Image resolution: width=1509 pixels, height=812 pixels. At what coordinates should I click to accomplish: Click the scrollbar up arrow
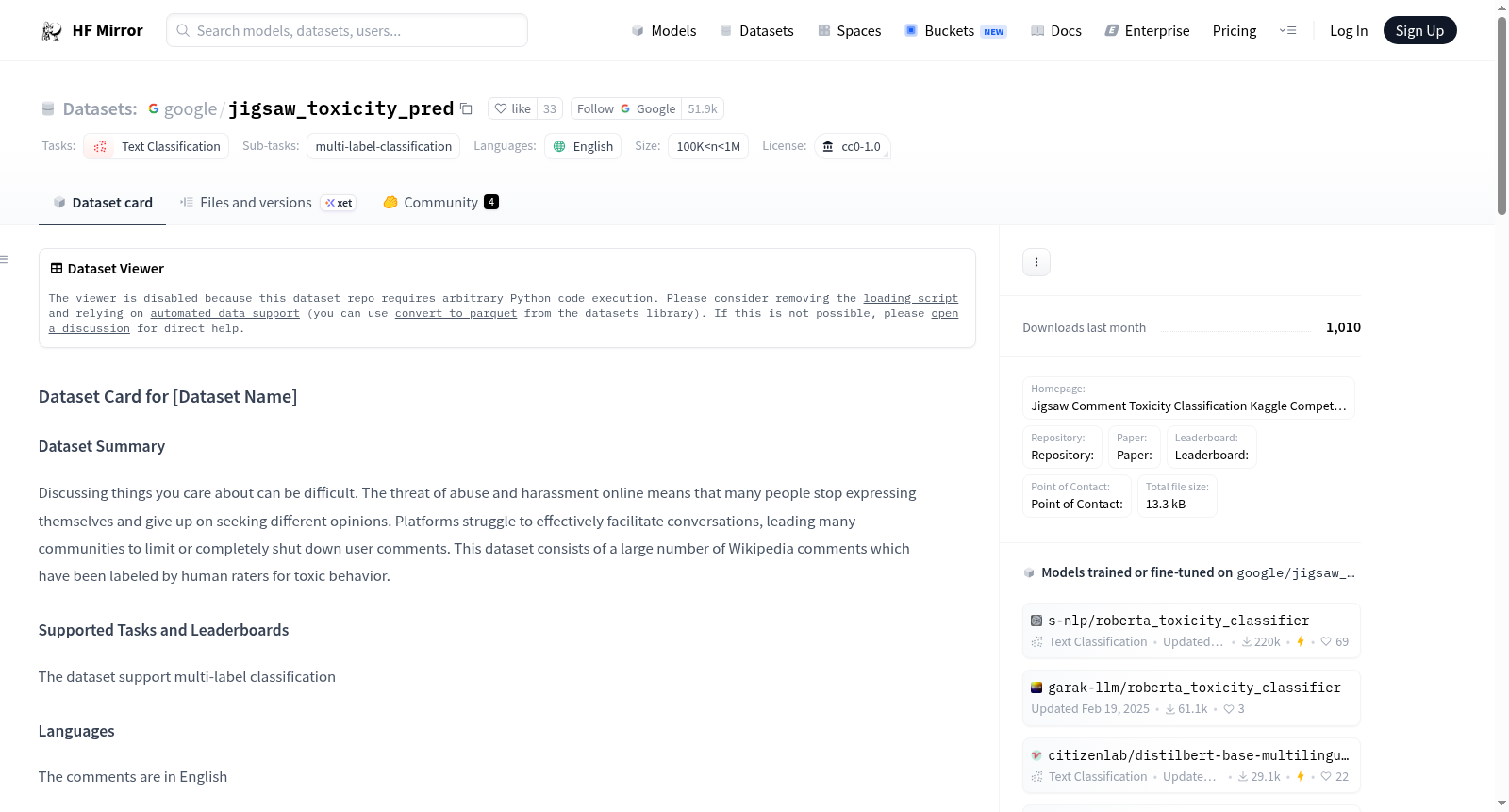point(1501,8)
